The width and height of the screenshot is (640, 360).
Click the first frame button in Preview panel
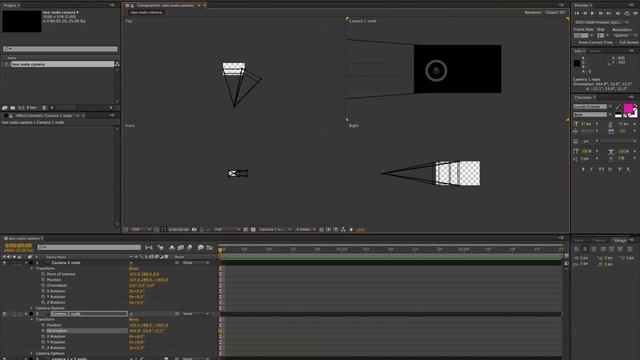point(577,13)
